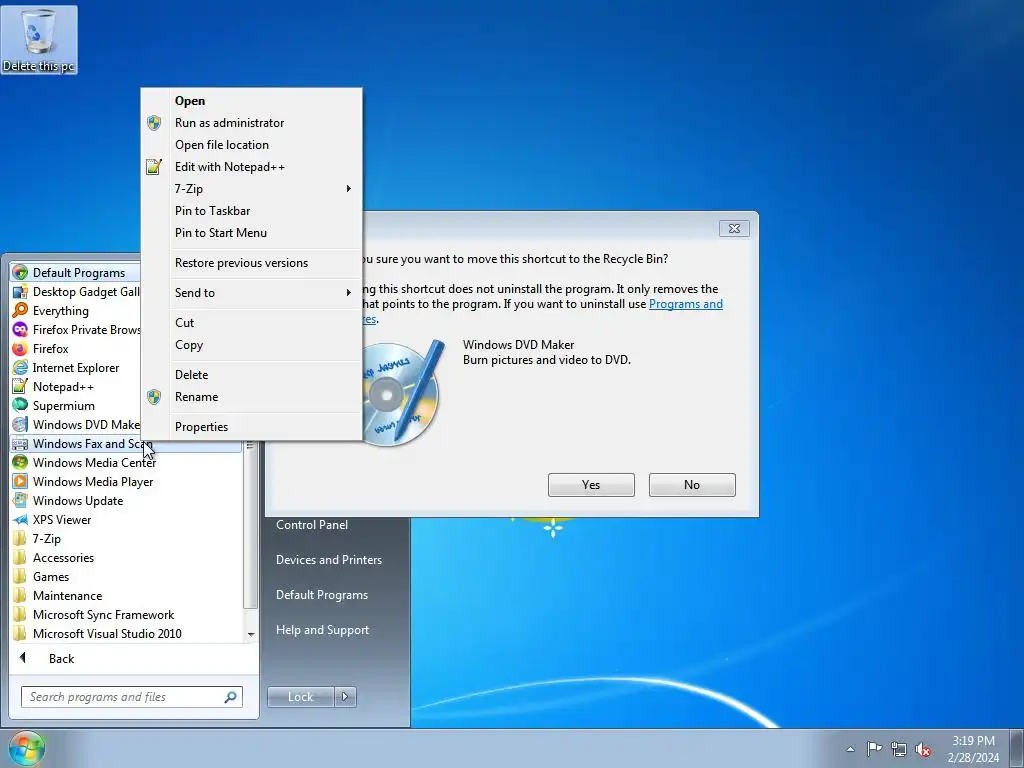The image size is (1024, 768).
Task: Click the Supermium icon
Action: pos(20,405)
